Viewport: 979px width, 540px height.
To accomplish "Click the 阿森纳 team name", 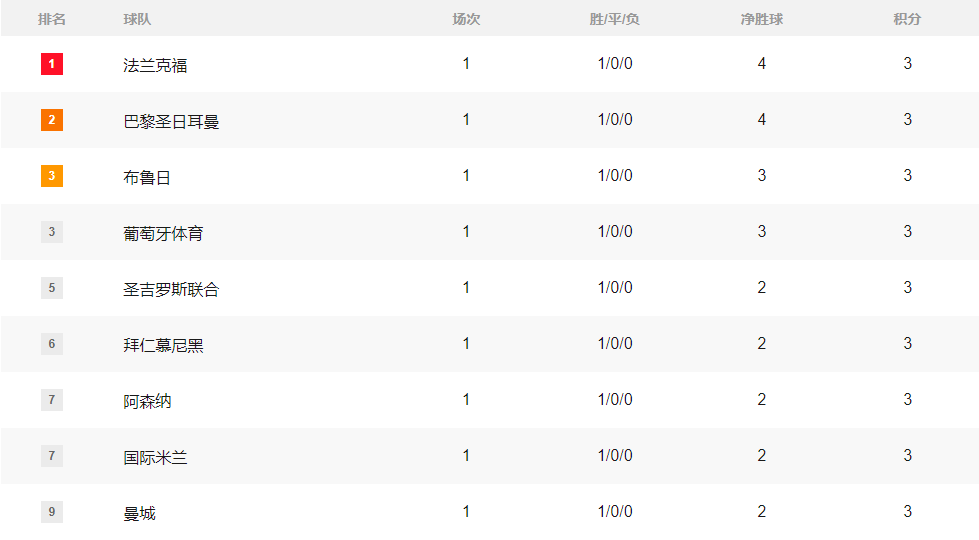I will coord(147,402).
